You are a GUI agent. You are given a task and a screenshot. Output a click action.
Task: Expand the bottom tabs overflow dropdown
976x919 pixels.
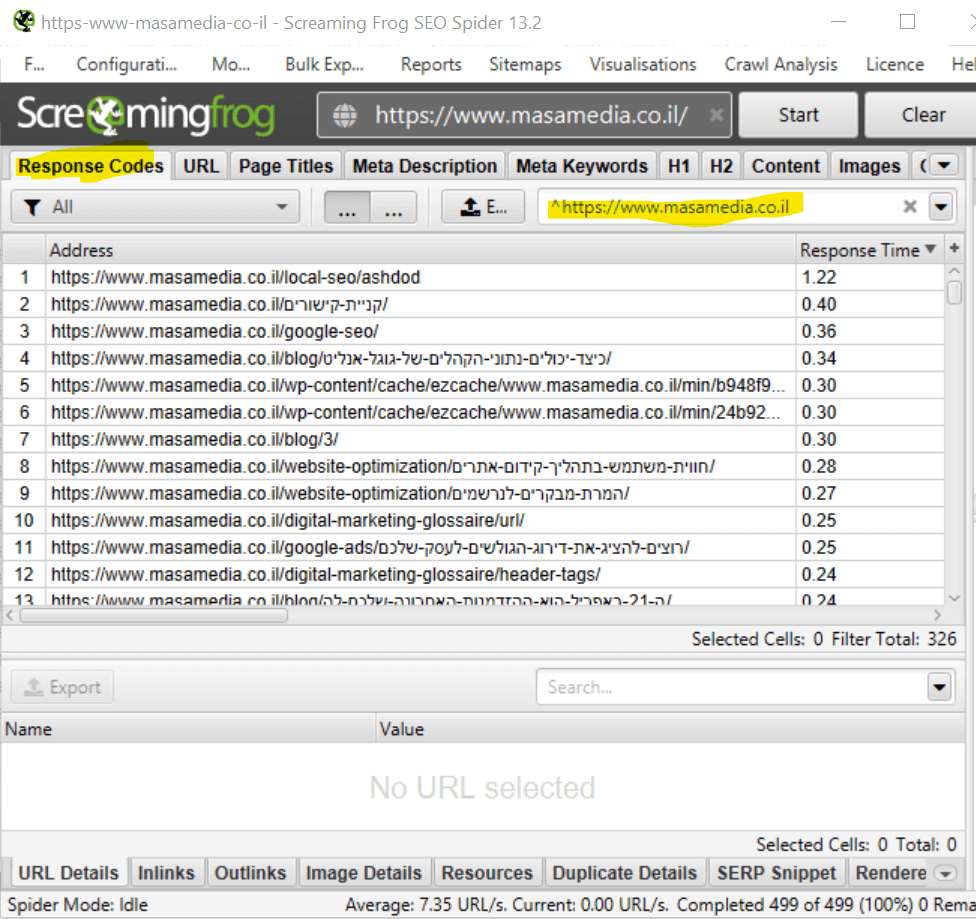[x=946, y=873]
